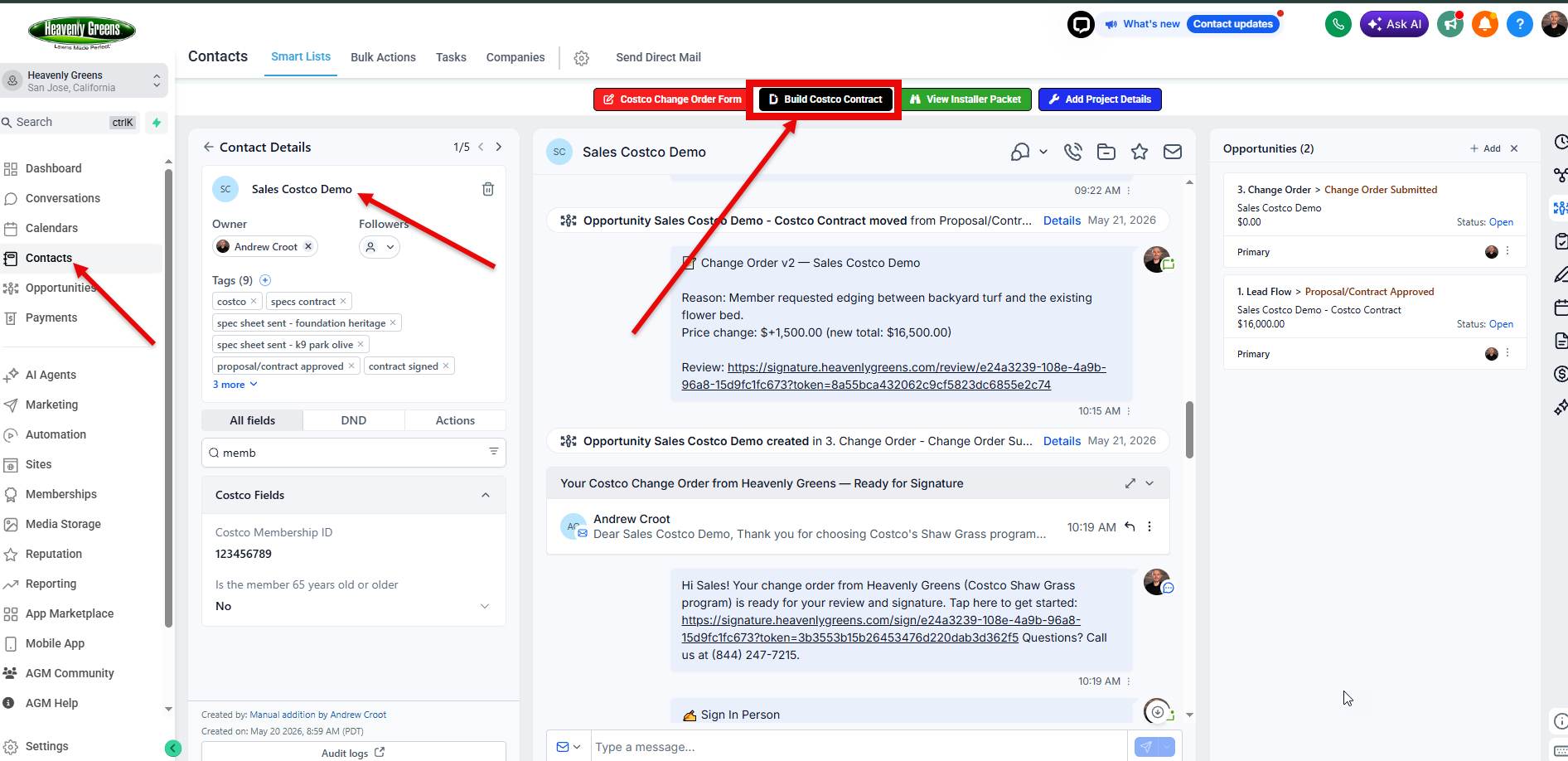1568x761 pixels.
Task: Open message channel type dropdown
Action: [569, 747]
